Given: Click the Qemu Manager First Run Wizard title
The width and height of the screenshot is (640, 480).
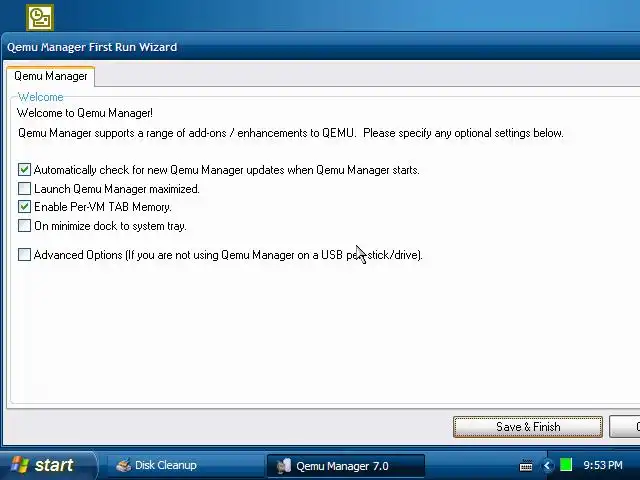Looking at the screenshot, I should (92, 47).
